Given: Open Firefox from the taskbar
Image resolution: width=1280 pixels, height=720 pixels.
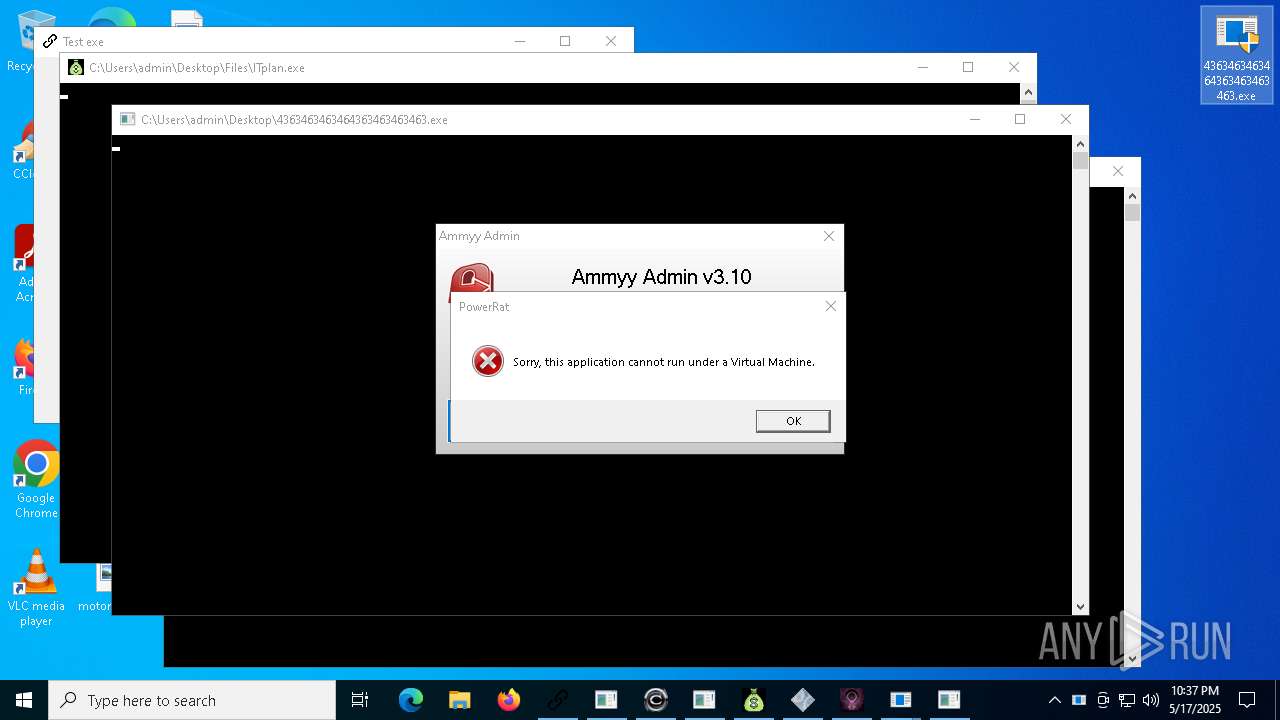Looking at the screenshot, I should point(508,700).
